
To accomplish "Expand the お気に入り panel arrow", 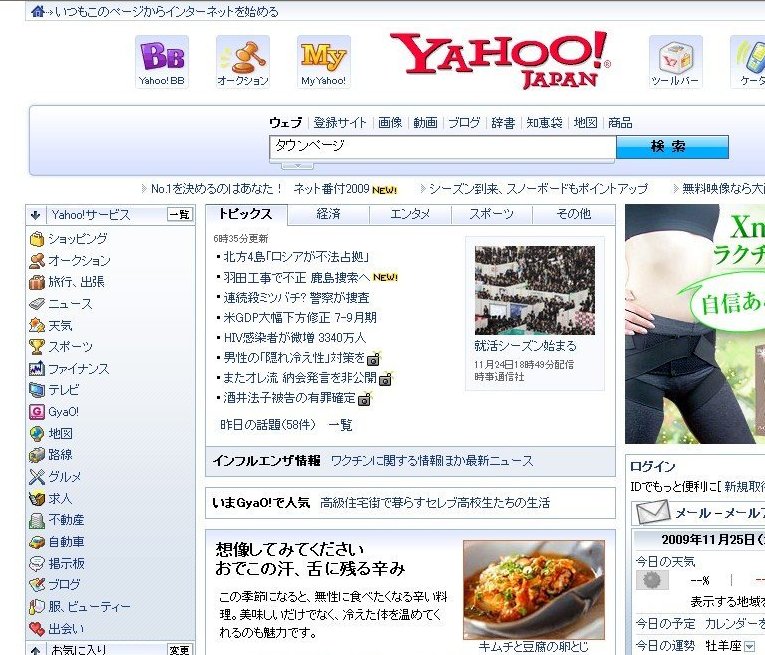I will tap(35, 650).
